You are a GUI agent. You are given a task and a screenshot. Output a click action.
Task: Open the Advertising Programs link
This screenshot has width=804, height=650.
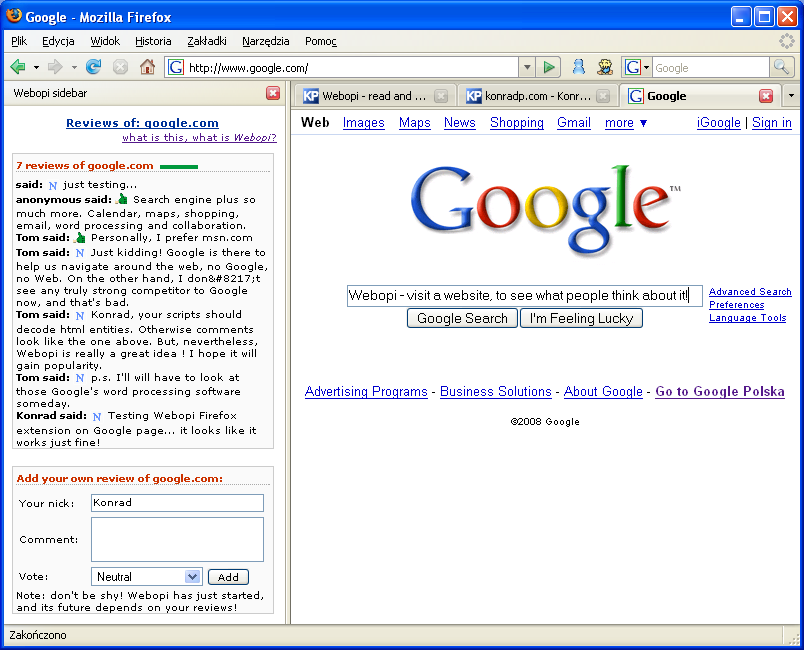366,392
